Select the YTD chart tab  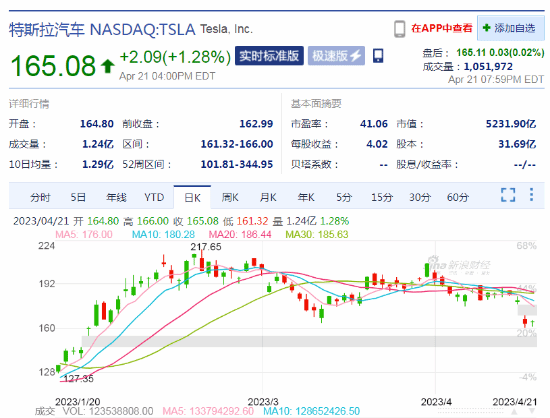pyautogui.click(x=154, y=197)
